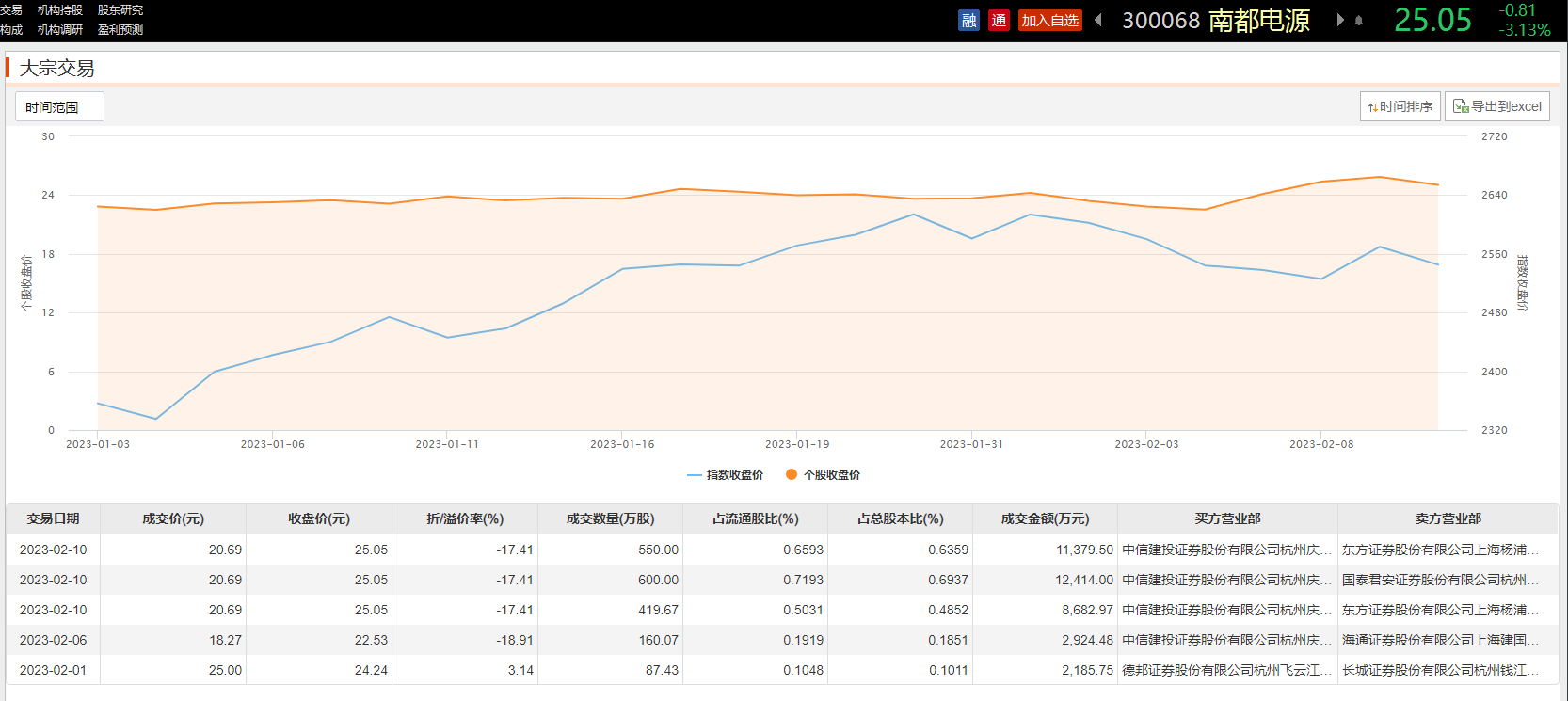Image resolution: width=1568 pixels, height=701 pixels.
Task: Click the red 通 connect badge
Action: (999, 21)
